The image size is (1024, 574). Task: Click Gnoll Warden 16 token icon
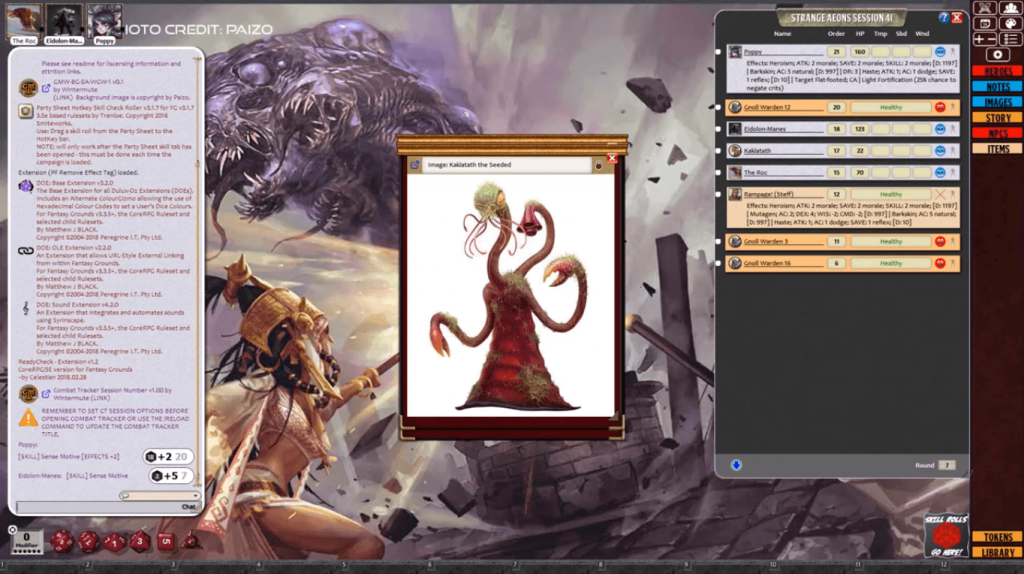(x=735, y=263)
